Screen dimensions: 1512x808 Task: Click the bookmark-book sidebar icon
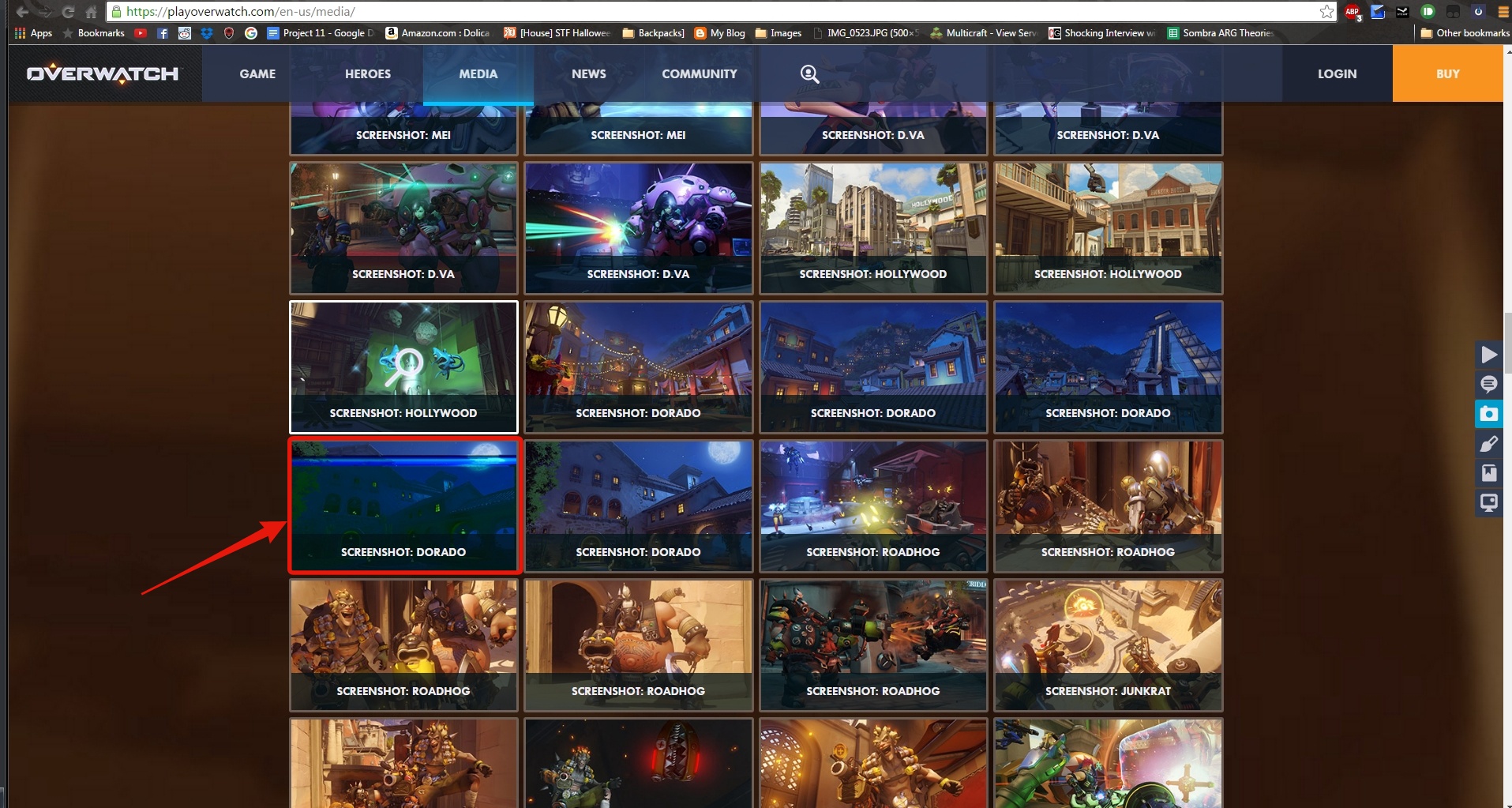pyautogui.click(x=1489, y=473)
